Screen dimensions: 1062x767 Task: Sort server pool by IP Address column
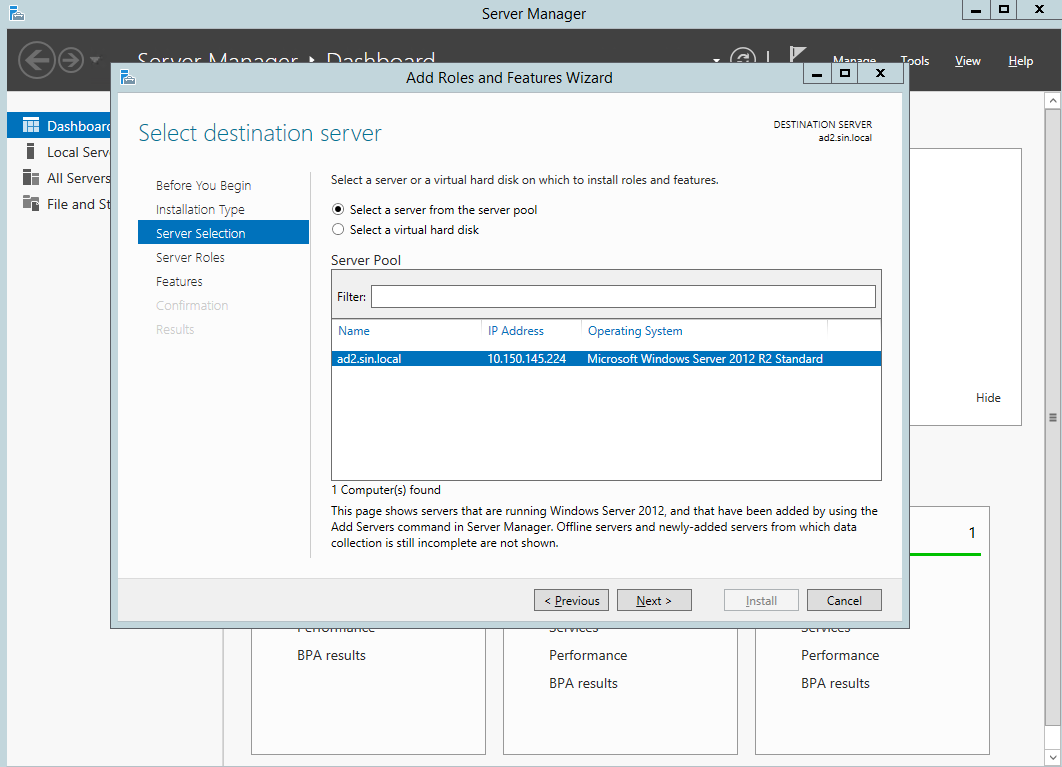point(515,331)
